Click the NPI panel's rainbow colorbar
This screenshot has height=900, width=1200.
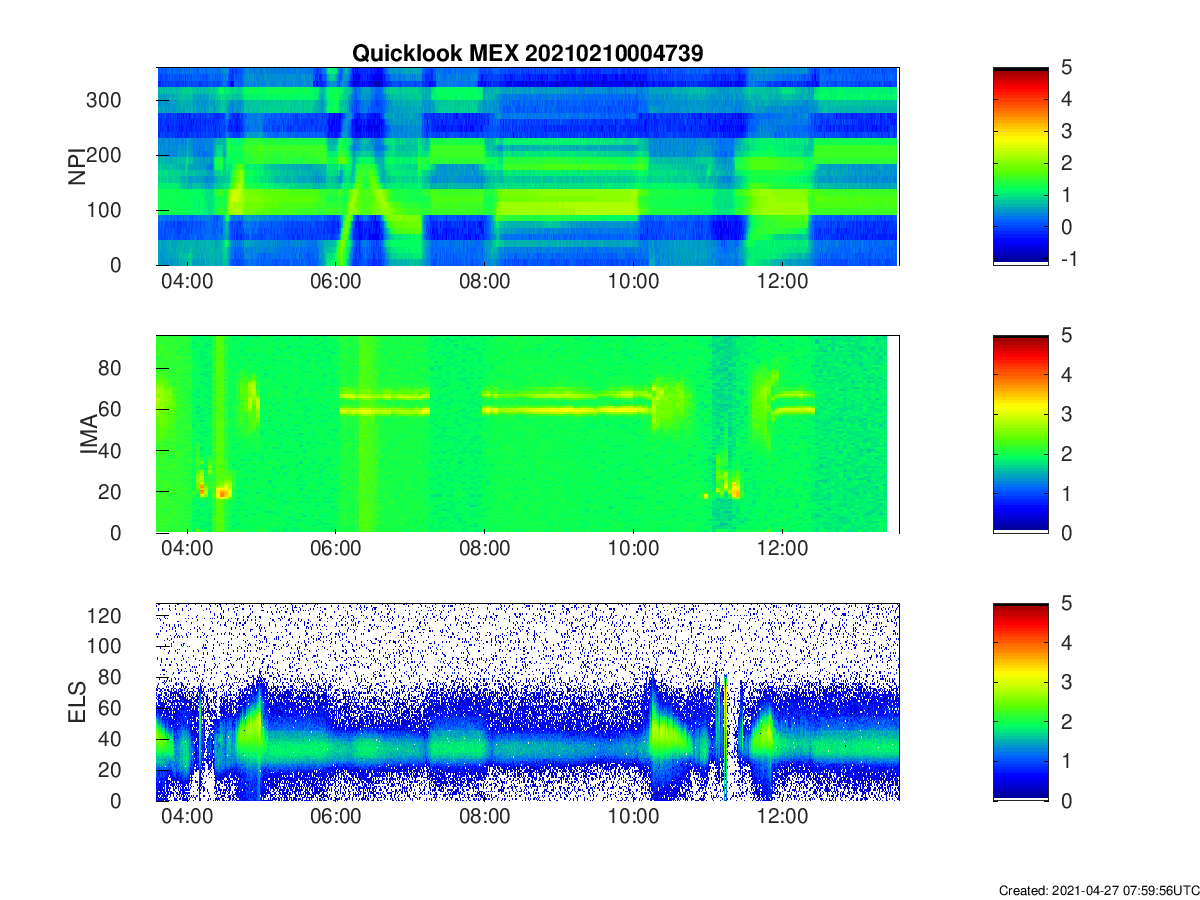point(1020,166)
